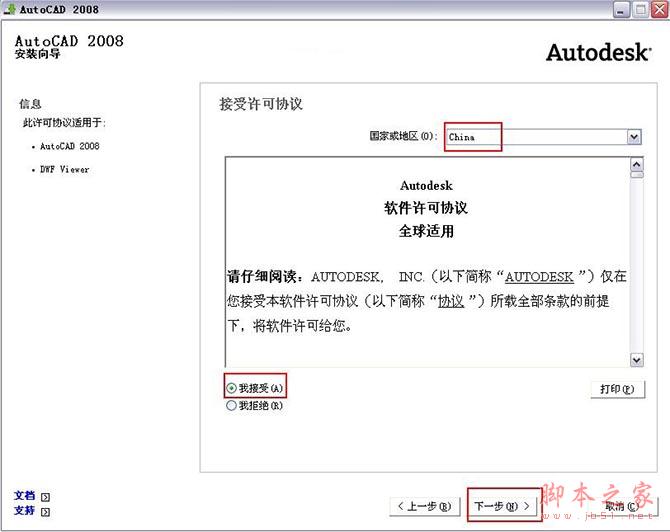Click the underlined '协议' text in agreement
Image resolution: width=670 pixels, height=532 pixels.
click(451, 302)
